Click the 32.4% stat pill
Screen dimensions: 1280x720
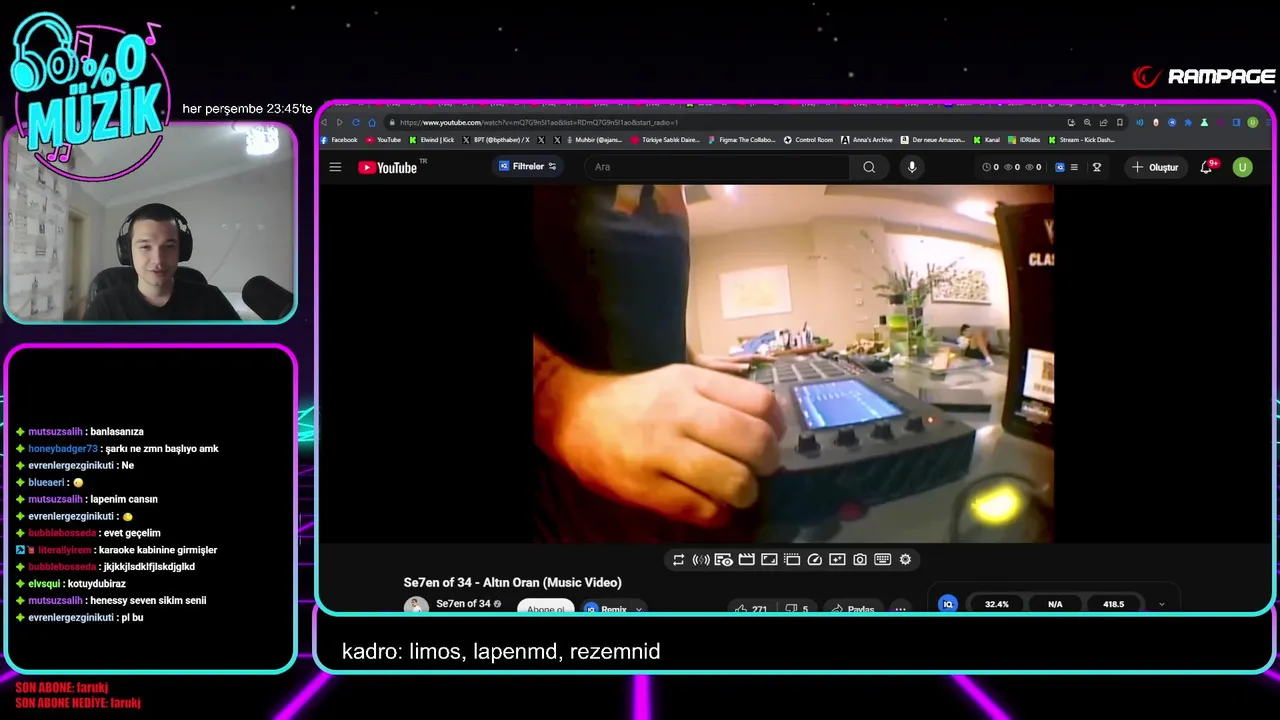pos(997,604)
